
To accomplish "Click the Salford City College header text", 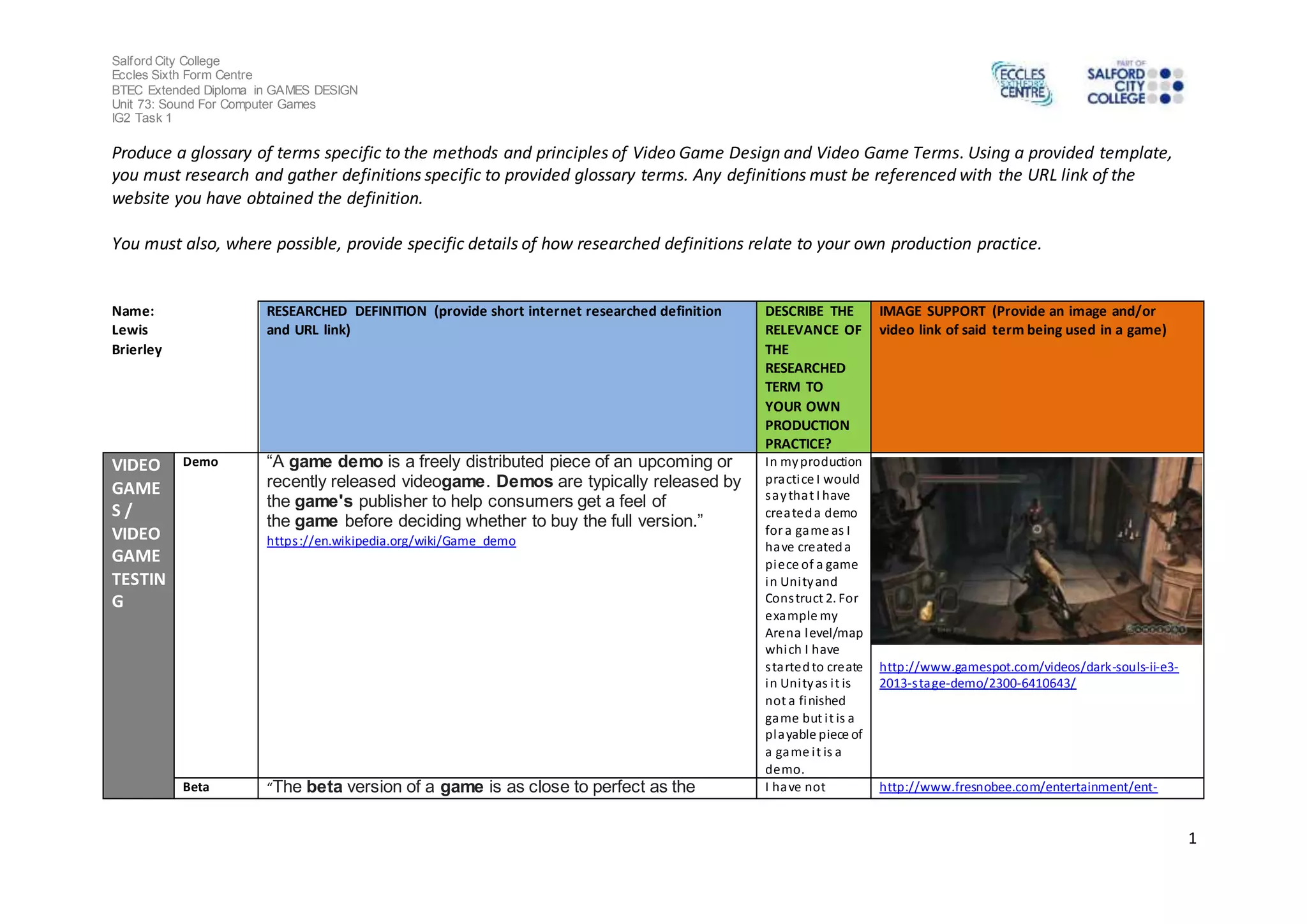I will click(166, 61).
